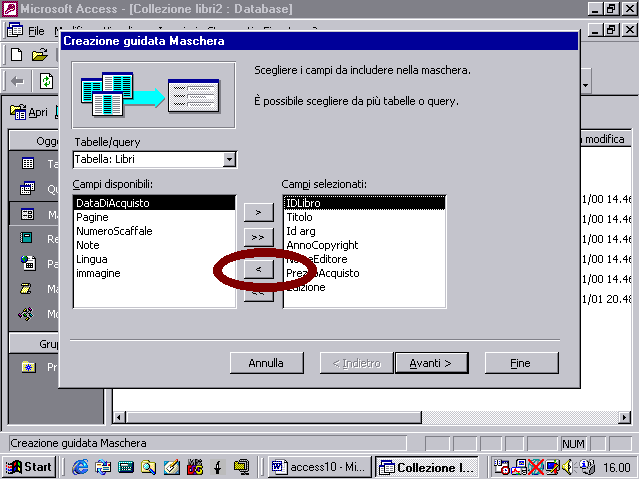Click the Avanti > button

coord(431,363)
